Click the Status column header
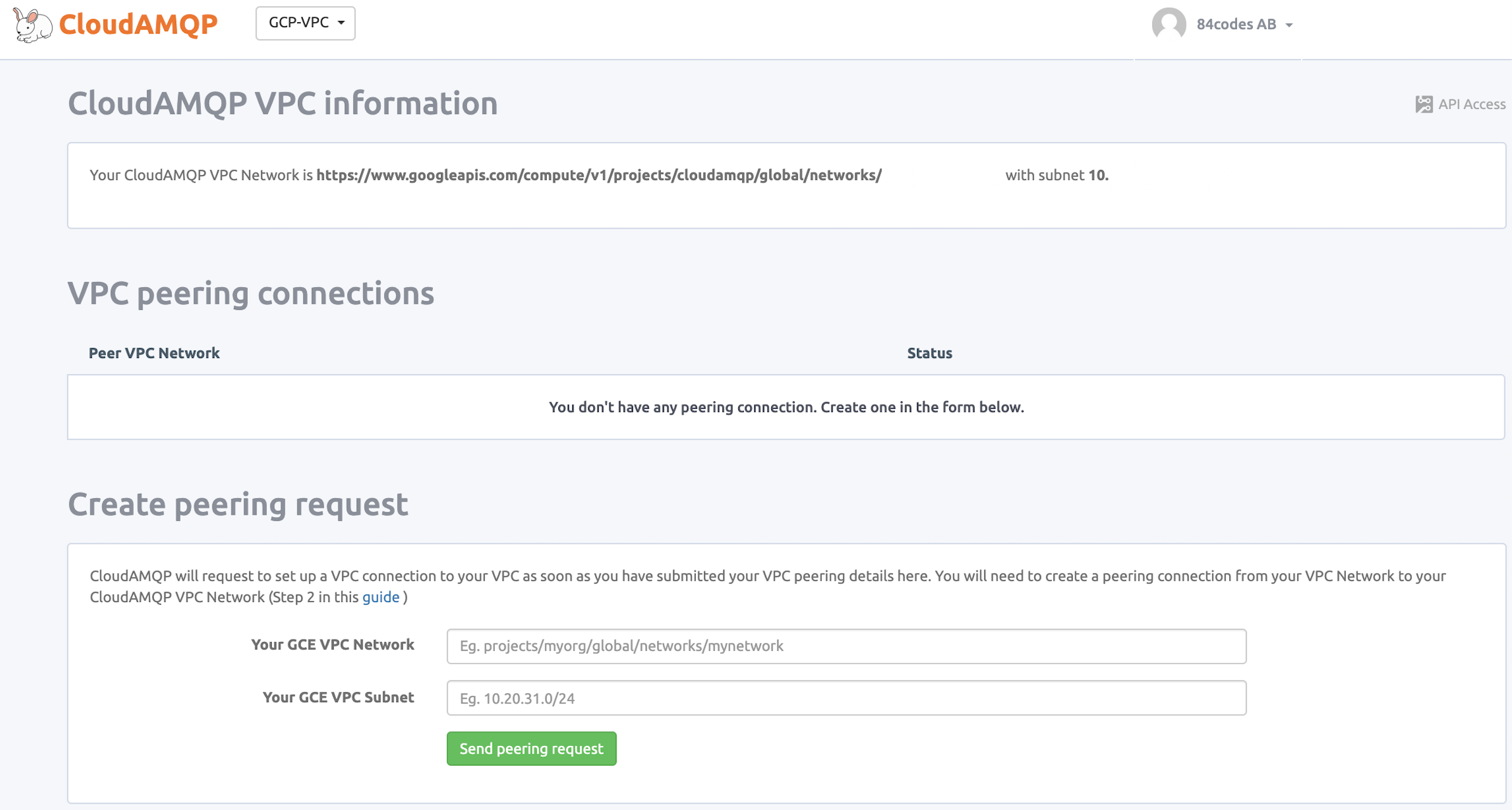This screenshot has height=810, width=1512. [929, 353]
